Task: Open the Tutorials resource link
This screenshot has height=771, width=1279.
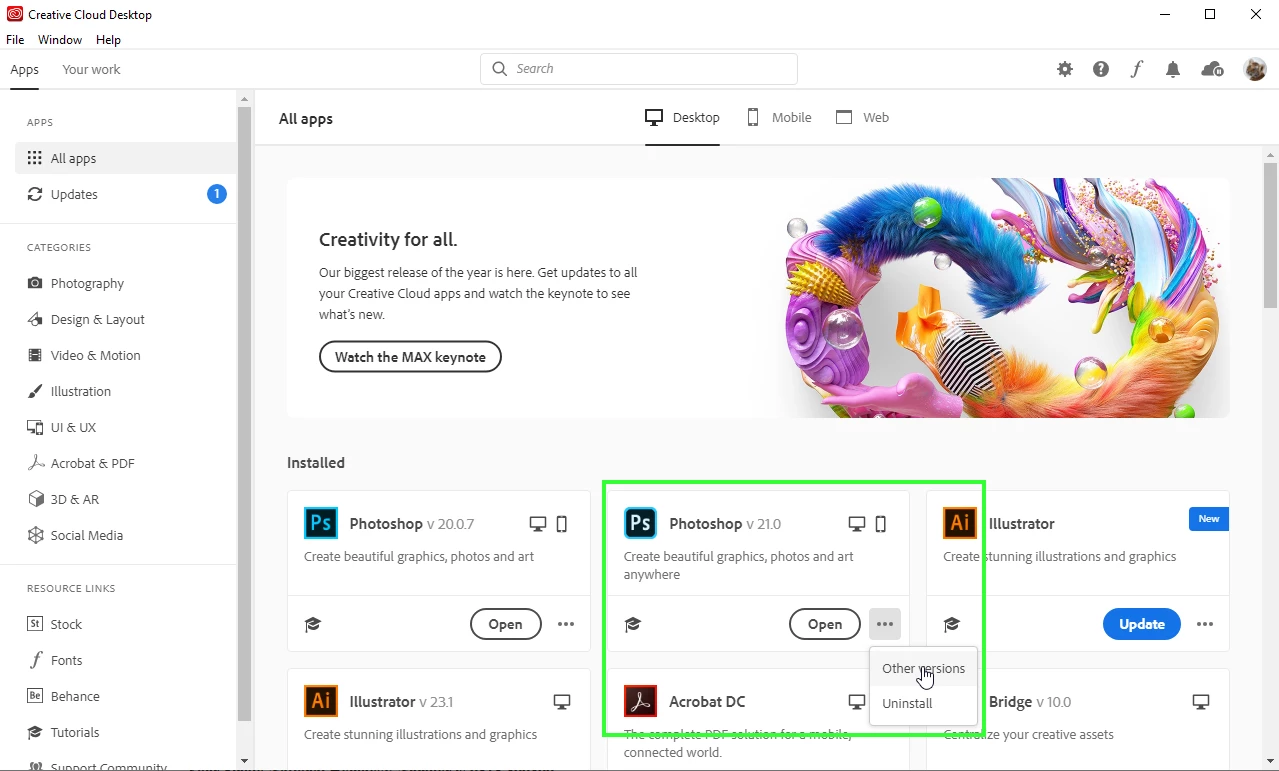Action: [x=64, y=732]
